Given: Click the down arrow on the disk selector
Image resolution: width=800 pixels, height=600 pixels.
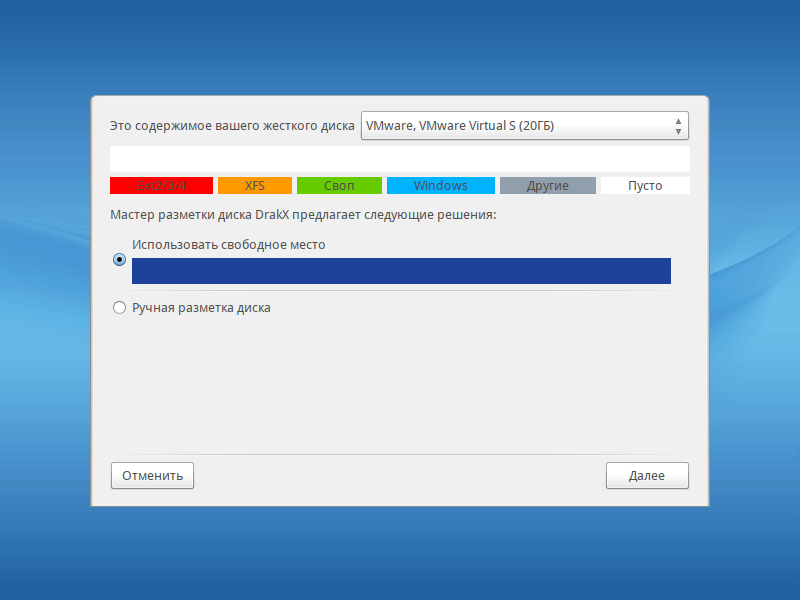Looking at the screenshot, I should pos(678,131).
